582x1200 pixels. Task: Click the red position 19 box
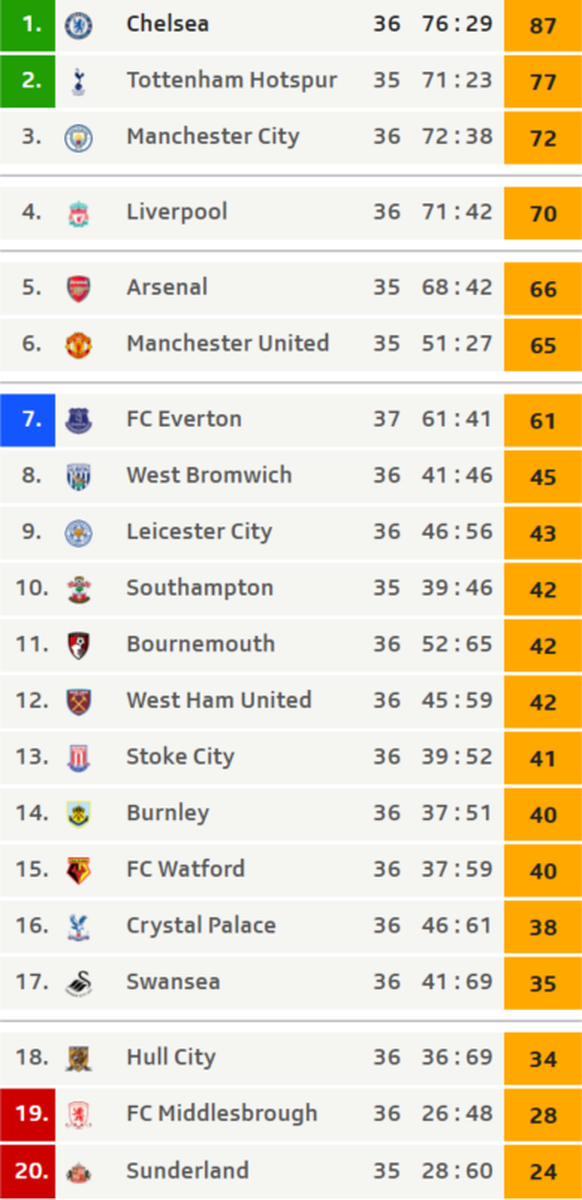[x=28, y=1113]
